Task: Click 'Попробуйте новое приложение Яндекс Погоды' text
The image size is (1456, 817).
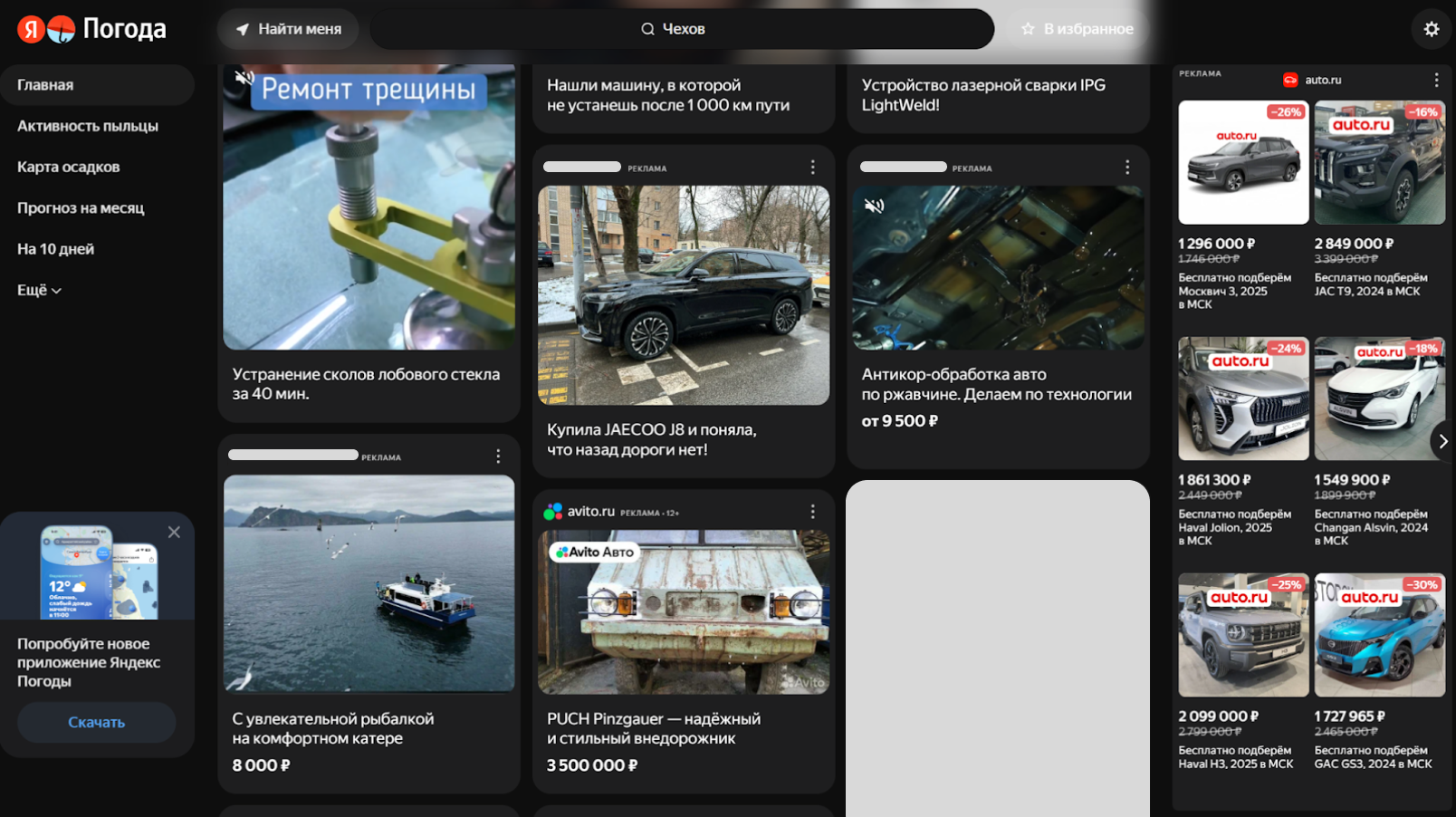Action: point(89,662)
